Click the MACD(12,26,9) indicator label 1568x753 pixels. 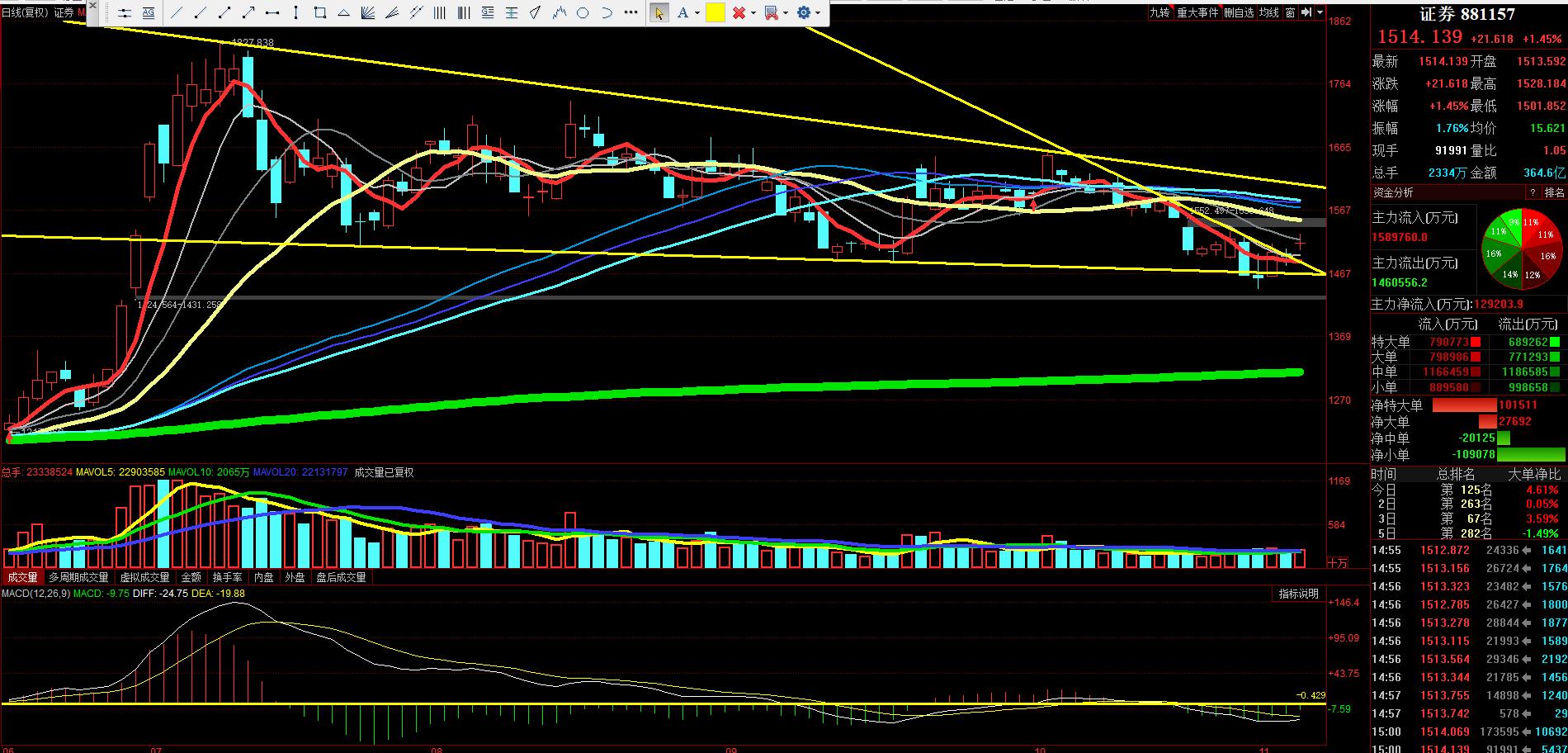[35, 593]
